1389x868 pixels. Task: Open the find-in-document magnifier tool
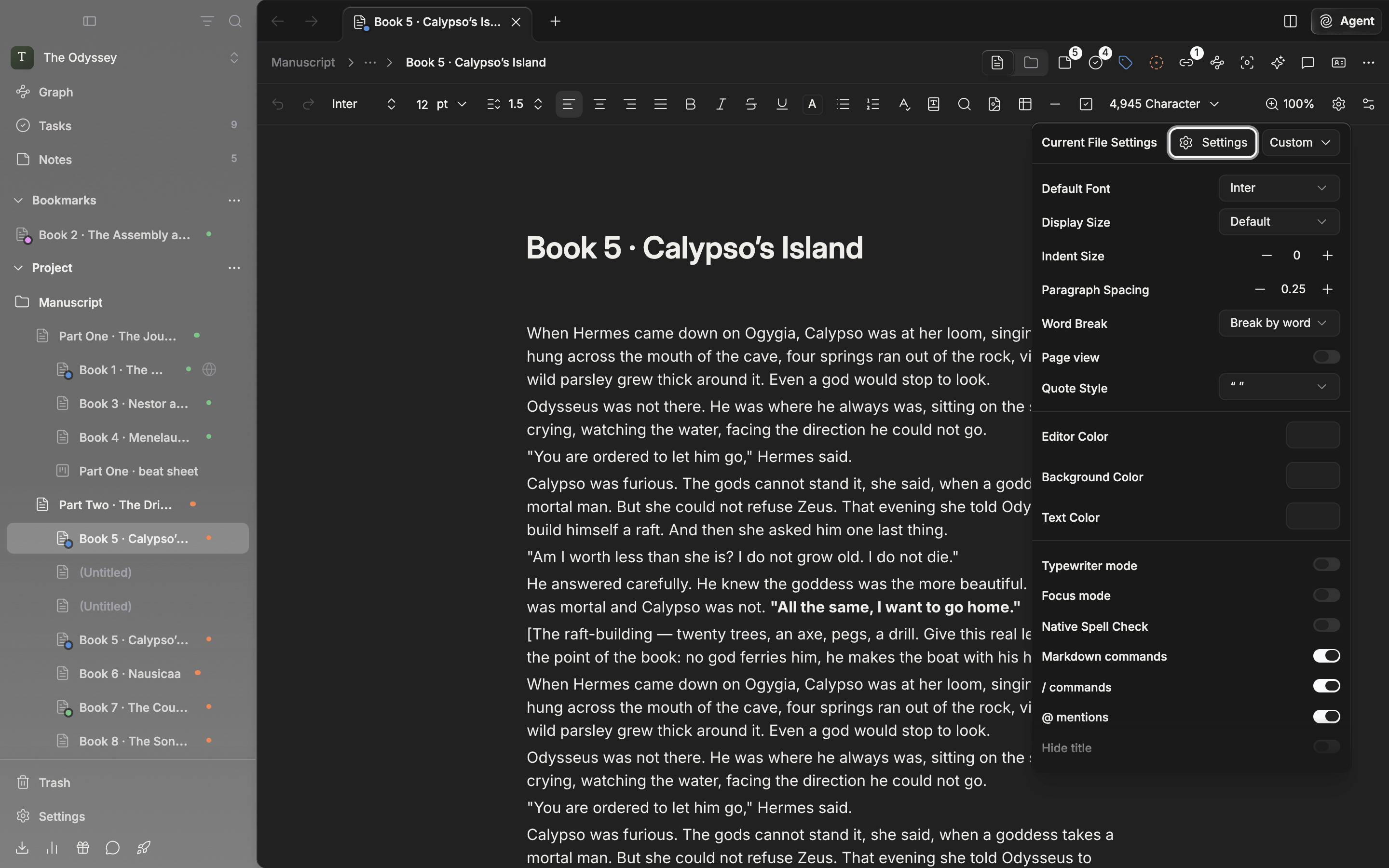tap(964, 104)
